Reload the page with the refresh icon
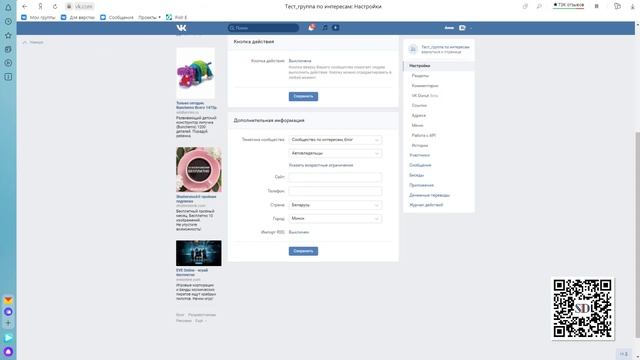640x360 pixels. click(x=55, y=7)
